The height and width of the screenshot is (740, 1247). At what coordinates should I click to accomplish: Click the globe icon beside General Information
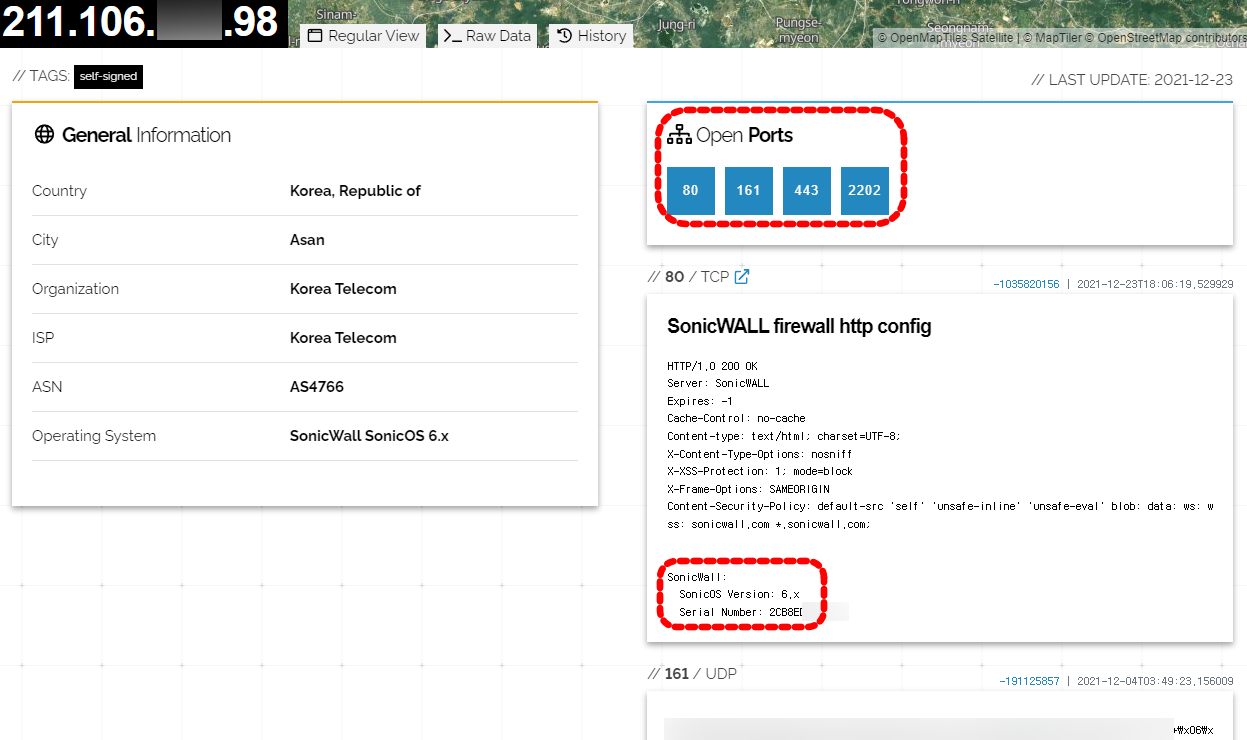[44, 135]
